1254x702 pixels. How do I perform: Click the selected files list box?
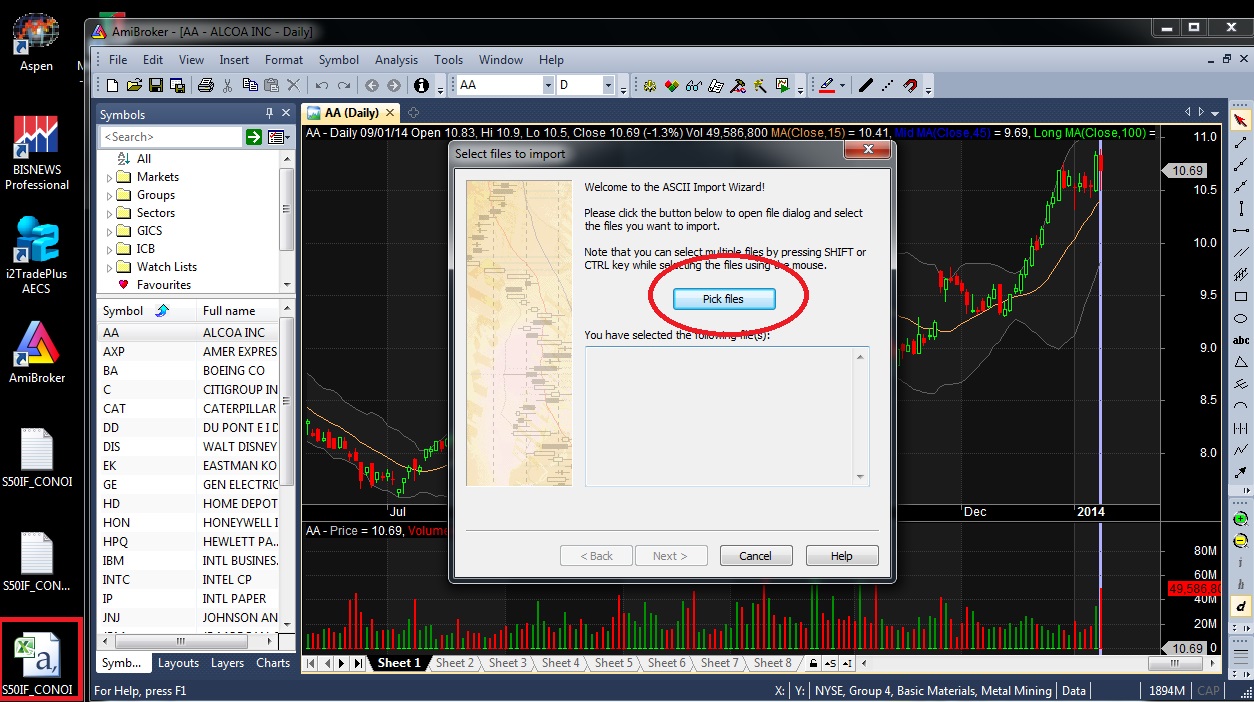(x=727, y=416)
